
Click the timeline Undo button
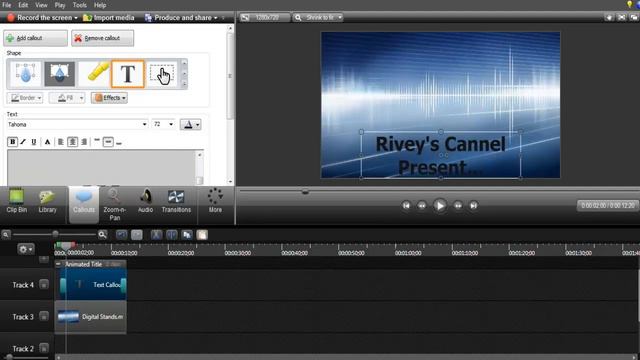pyautogui.click(x=121, y=235)
